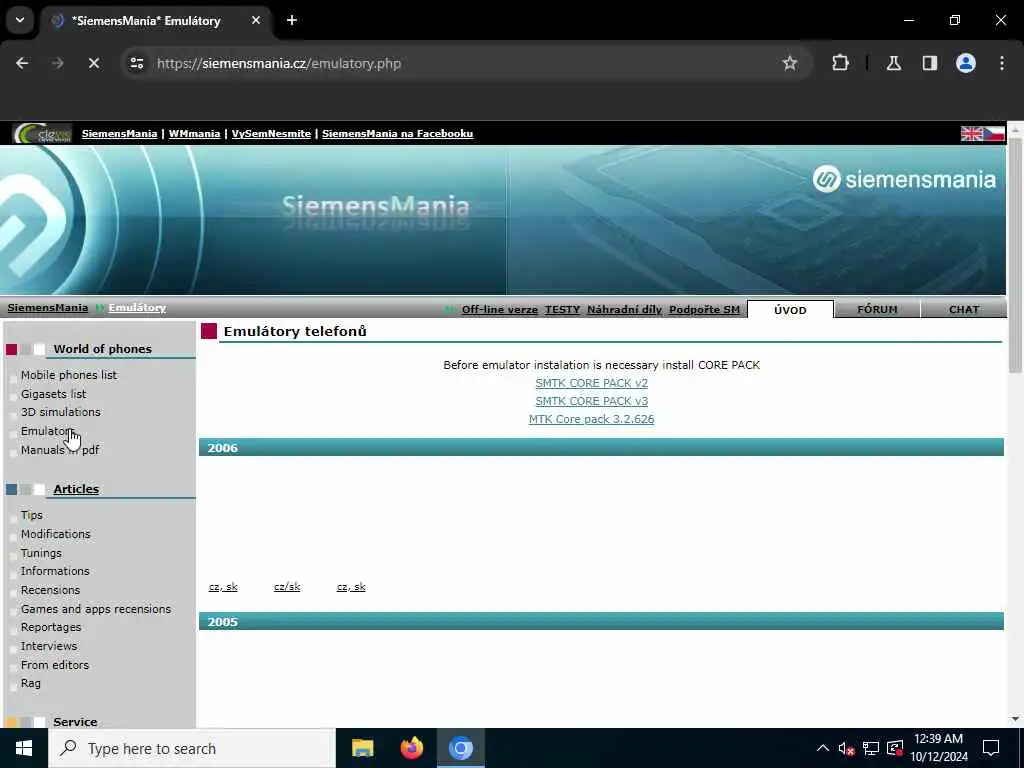Click the Clevis logo in top bar
Image resolution: width=1024 pixels, height=768 pixels.
[42, 133]
